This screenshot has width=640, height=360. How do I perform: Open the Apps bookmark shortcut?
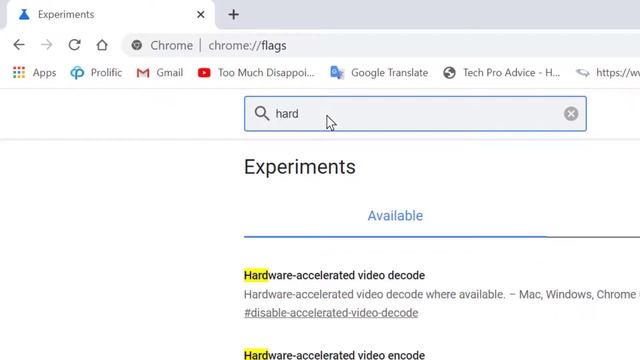35,73
